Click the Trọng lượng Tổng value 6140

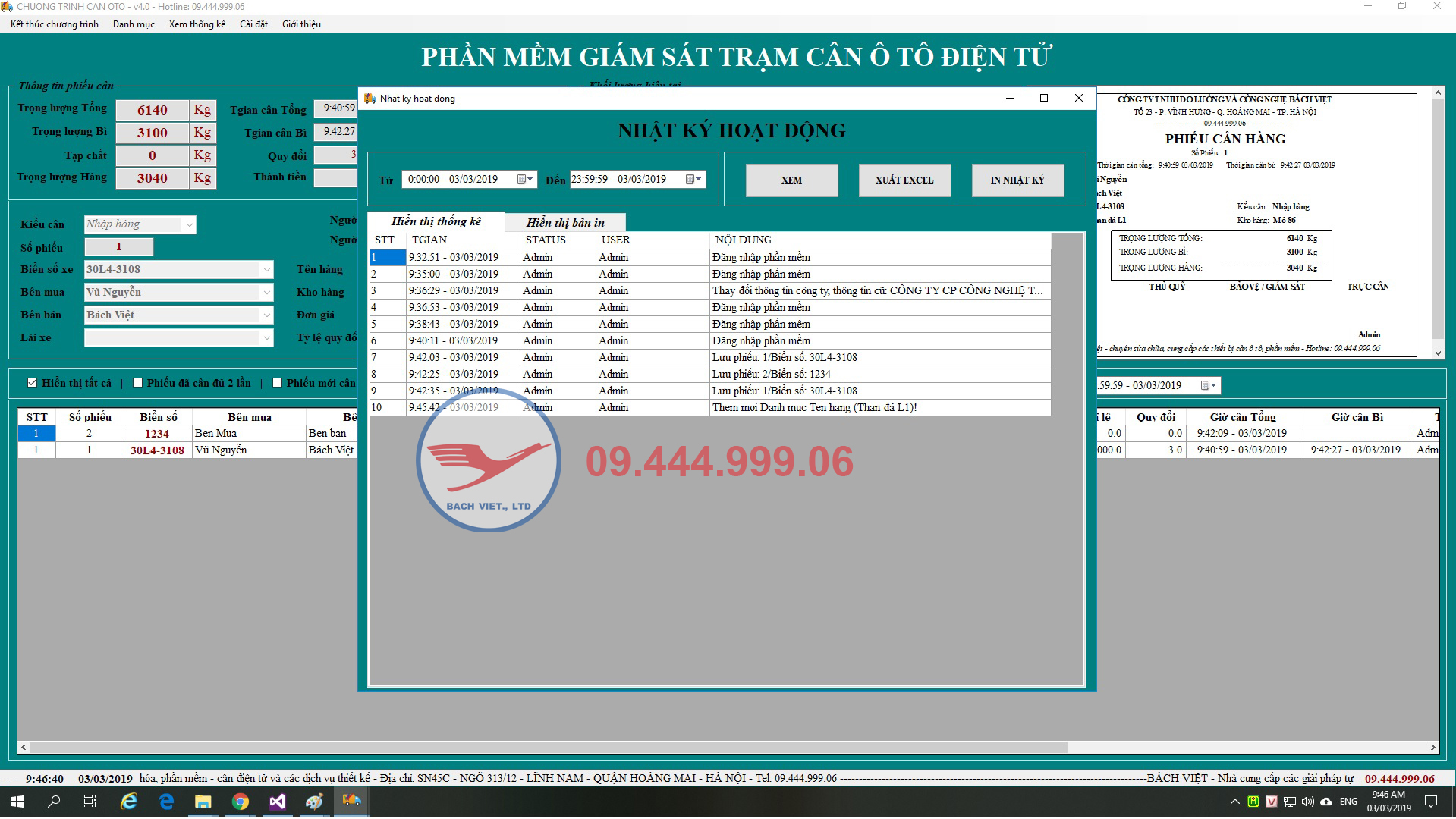point(152,111)
